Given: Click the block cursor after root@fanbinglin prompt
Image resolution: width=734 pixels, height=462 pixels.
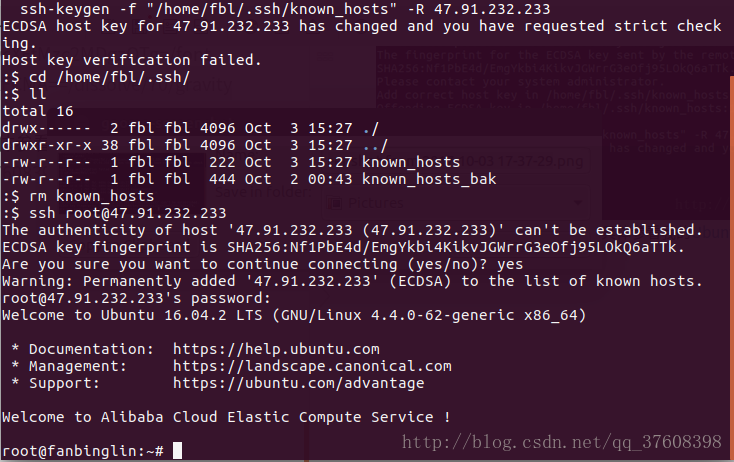Looking at the screenshot, I should click(x=177, y=451).
